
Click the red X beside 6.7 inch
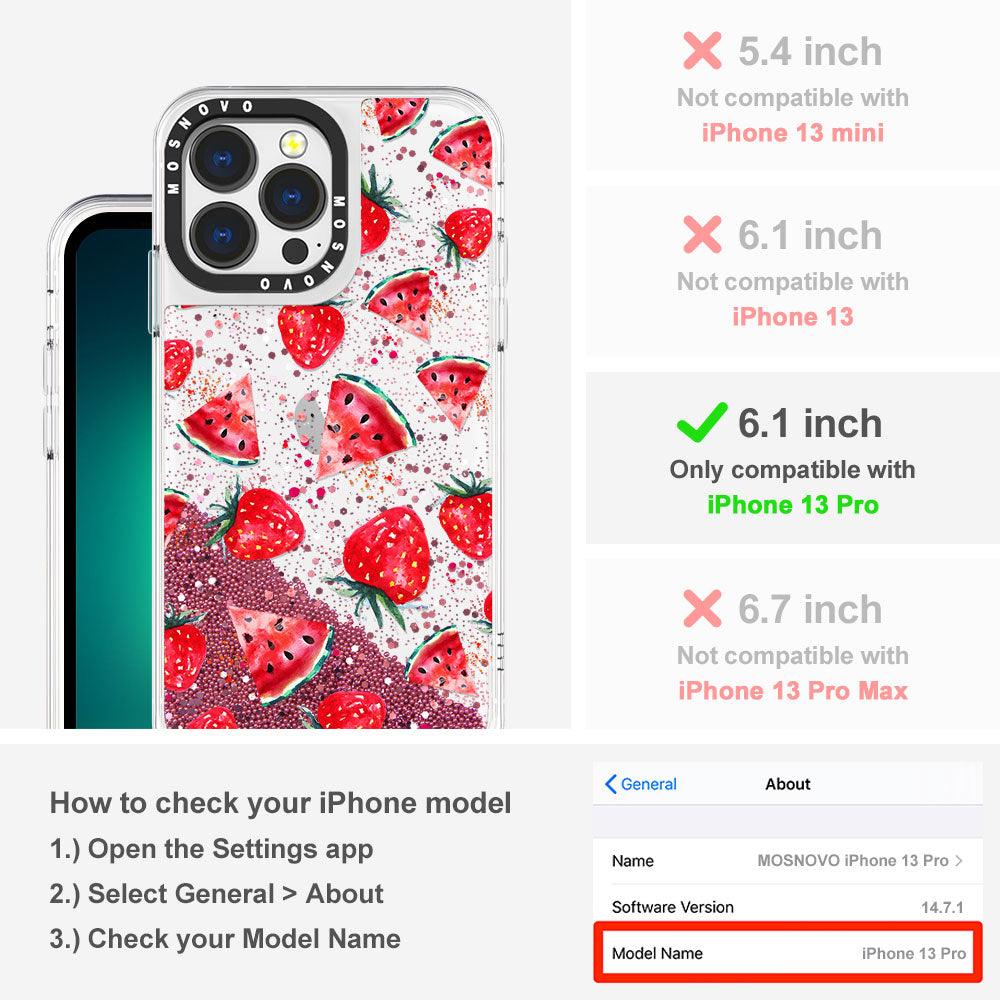click(x=702, y=608)
